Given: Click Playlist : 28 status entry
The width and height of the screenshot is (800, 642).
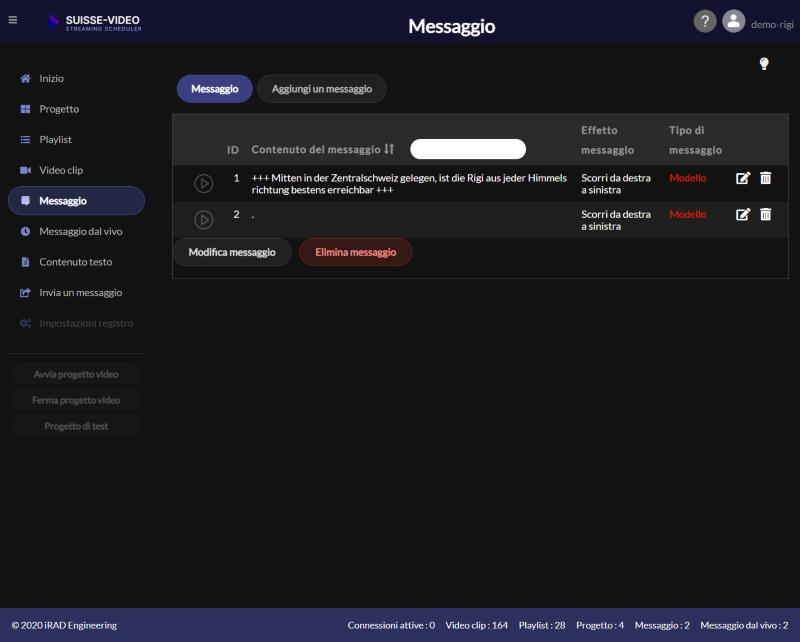Looking at the screenshot, I should pyautogui.click(x=542, y=625).
